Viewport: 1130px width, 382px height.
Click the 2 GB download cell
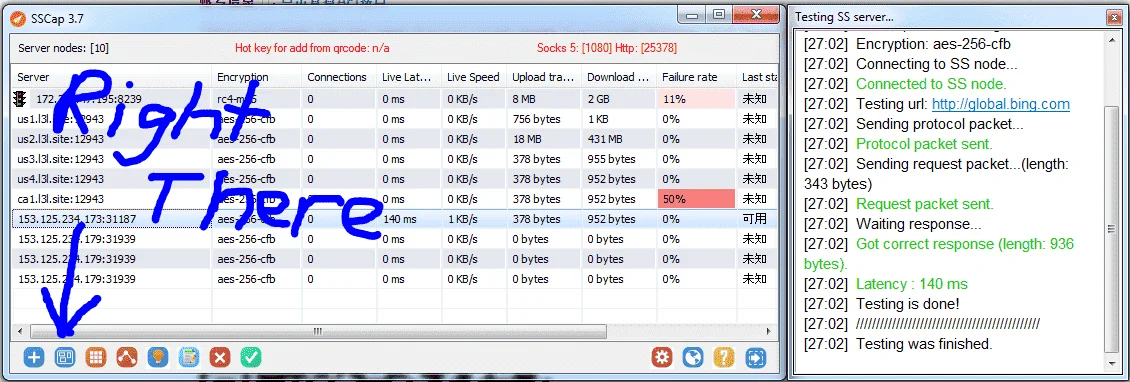(619, 99)
